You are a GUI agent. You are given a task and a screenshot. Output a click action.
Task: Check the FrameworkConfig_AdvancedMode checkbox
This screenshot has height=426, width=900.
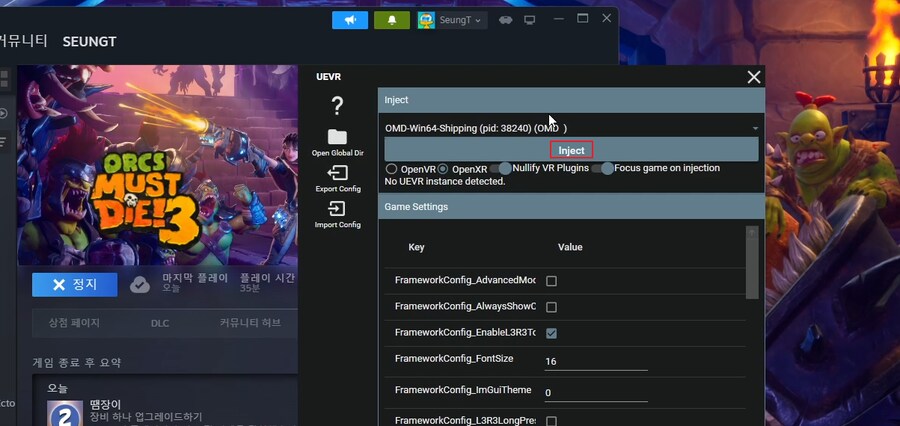[x=552, y=281]
